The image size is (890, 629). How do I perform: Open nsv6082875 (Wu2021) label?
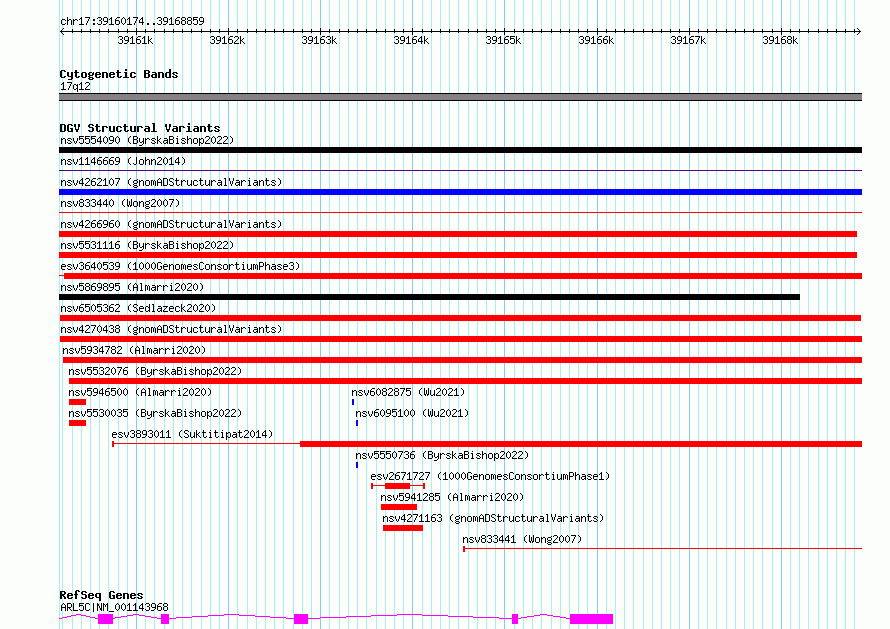coord(408,392)
